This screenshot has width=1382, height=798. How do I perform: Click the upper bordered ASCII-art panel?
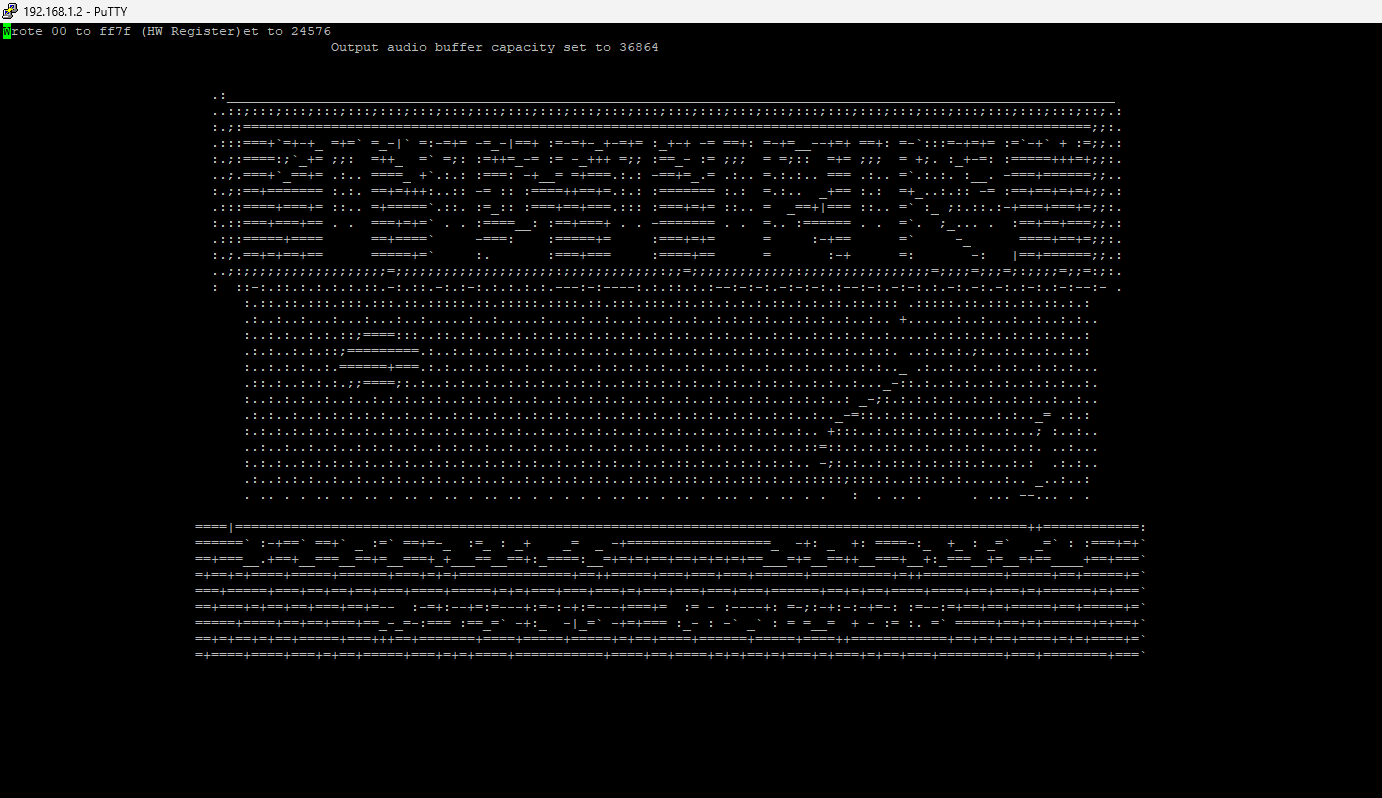[x=666, y=190]
